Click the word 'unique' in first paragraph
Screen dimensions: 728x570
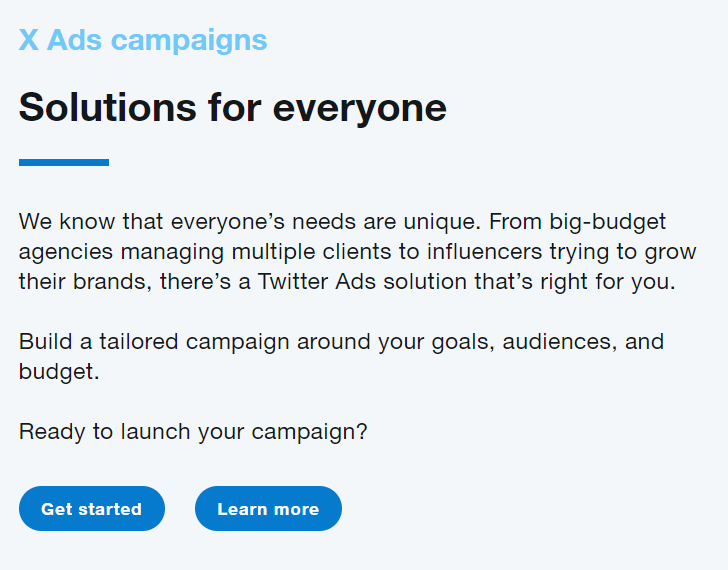coord(442,222)
